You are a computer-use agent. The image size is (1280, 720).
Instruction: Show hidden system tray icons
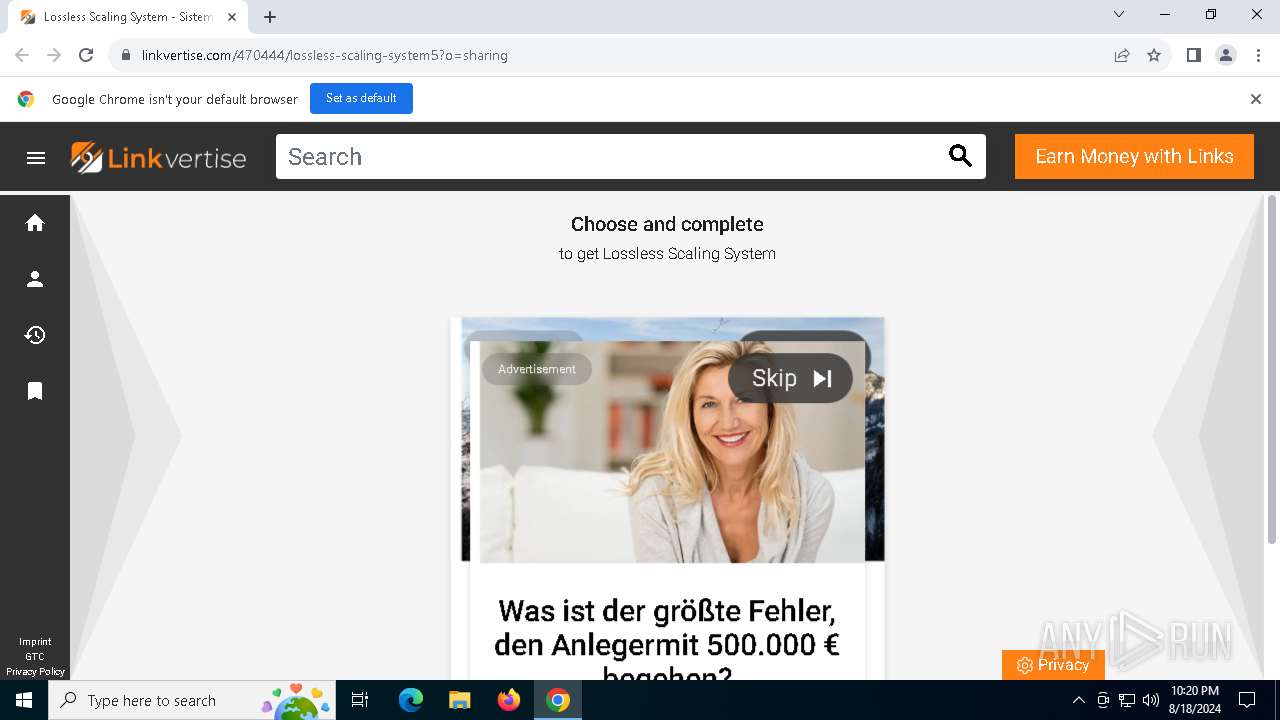click(x=1078, y=700)
